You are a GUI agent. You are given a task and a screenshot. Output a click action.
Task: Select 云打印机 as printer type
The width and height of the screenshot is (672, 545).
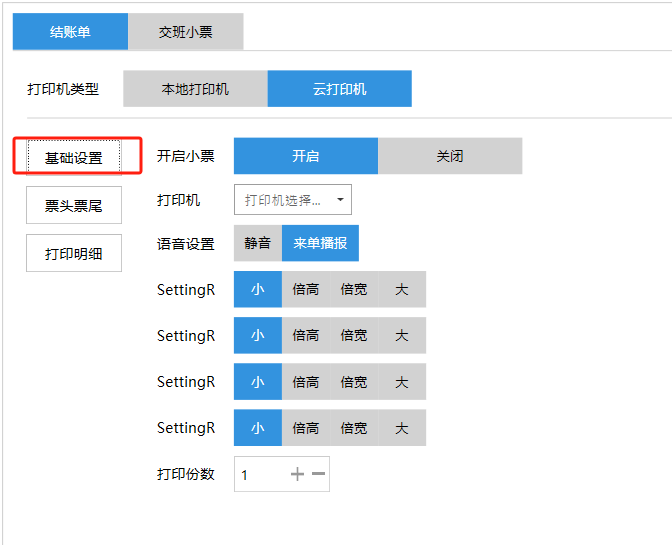[x=340, y=89]
